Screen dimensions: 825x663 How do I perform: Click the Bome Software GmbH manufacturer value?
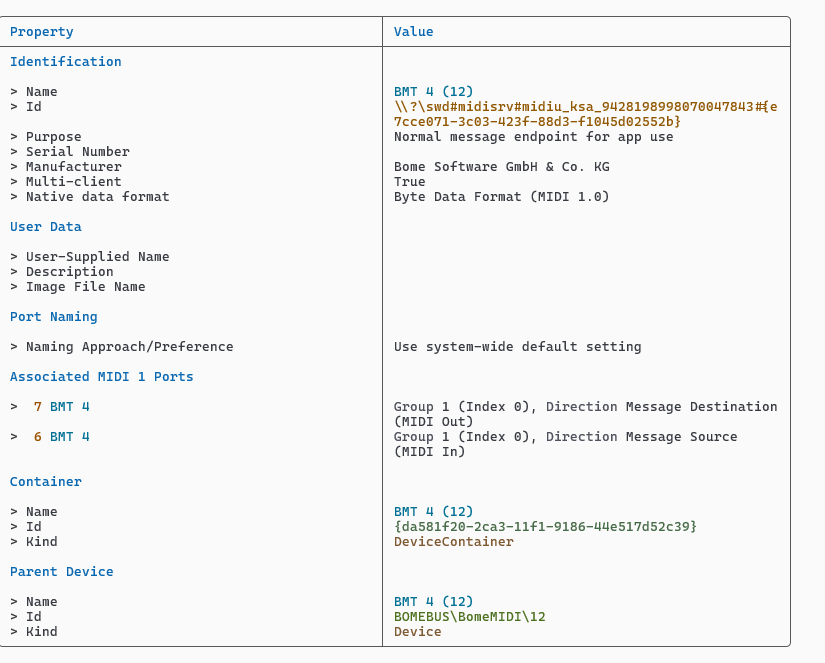[x=501, y=167]
